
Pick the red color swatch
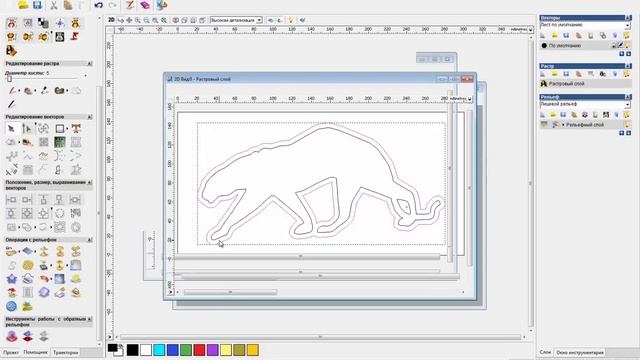pyautogui.click(x=199, y=350)
